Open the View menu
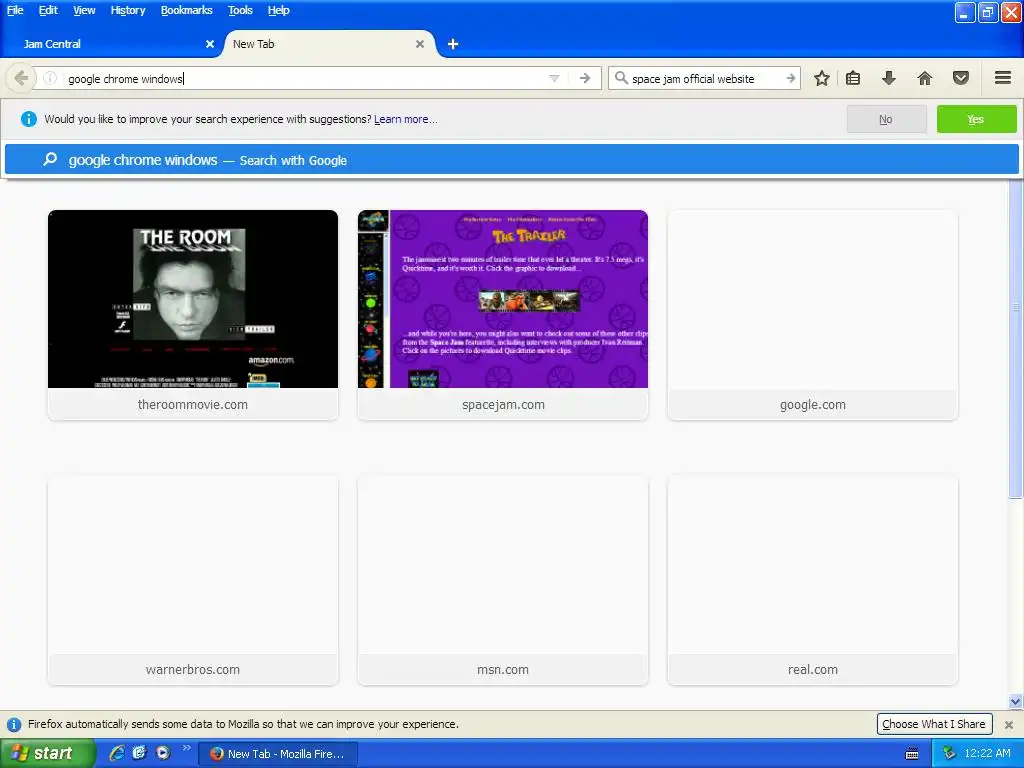This screenshot has height=768, width=1024. pyautogui.click(x=84, y=10)
